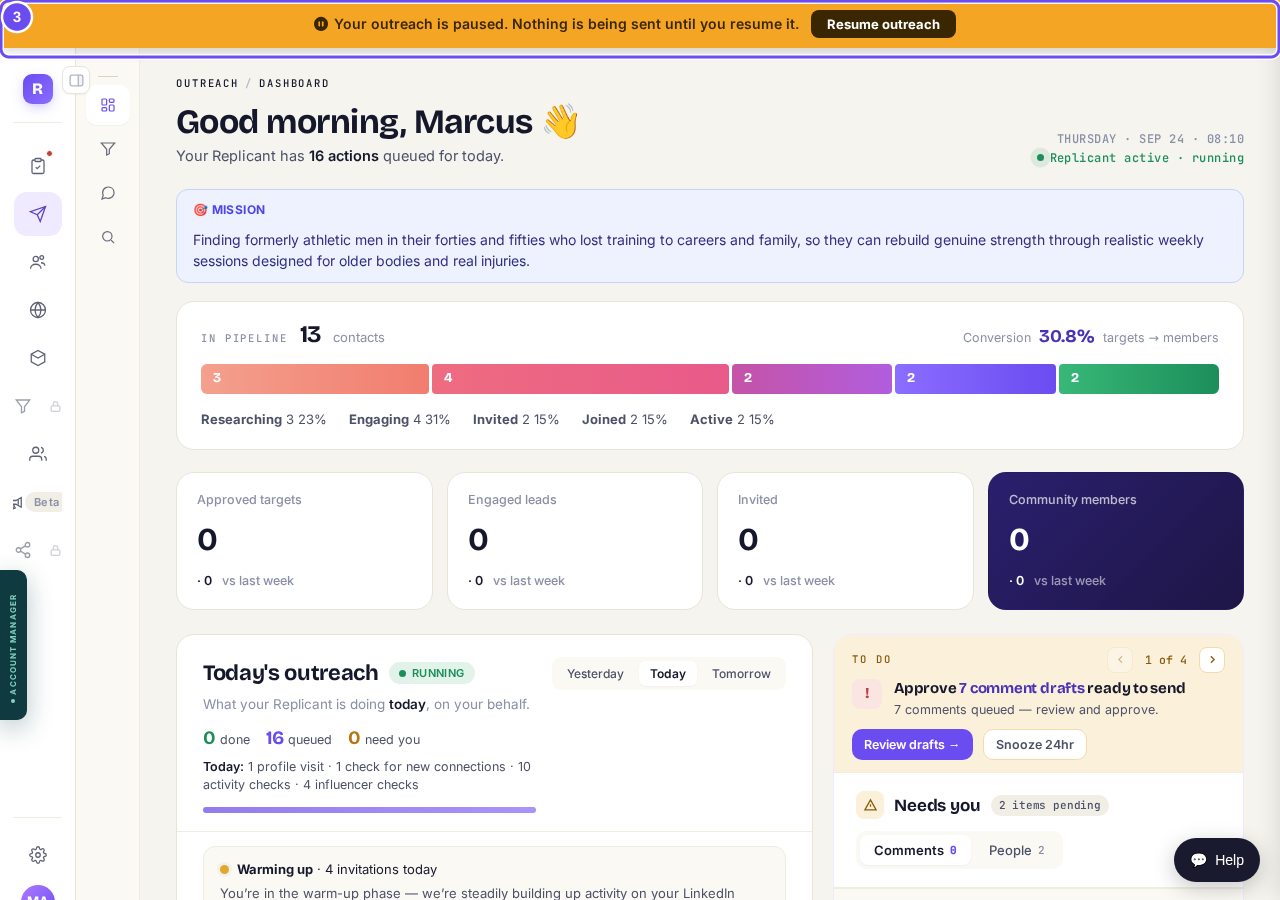Image resolution: width=1280 pixels, height=900 pixels.
Task: Click the purple R logo in the sidebar
Action: [x=38, y=89]
